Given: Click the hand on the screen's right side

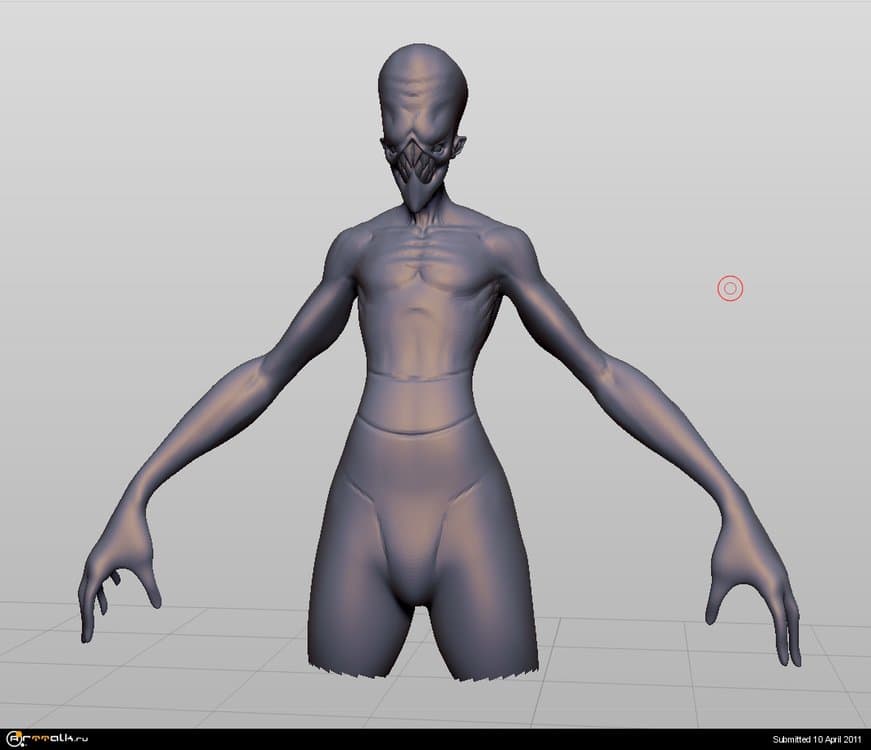Looking at the screenshot, I should point(750,570).
